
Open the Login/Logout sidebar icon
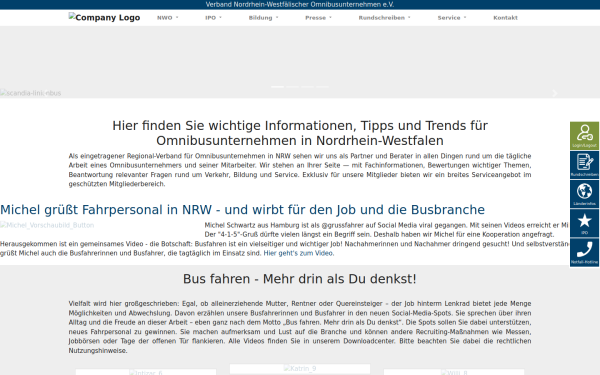point(584,136)
